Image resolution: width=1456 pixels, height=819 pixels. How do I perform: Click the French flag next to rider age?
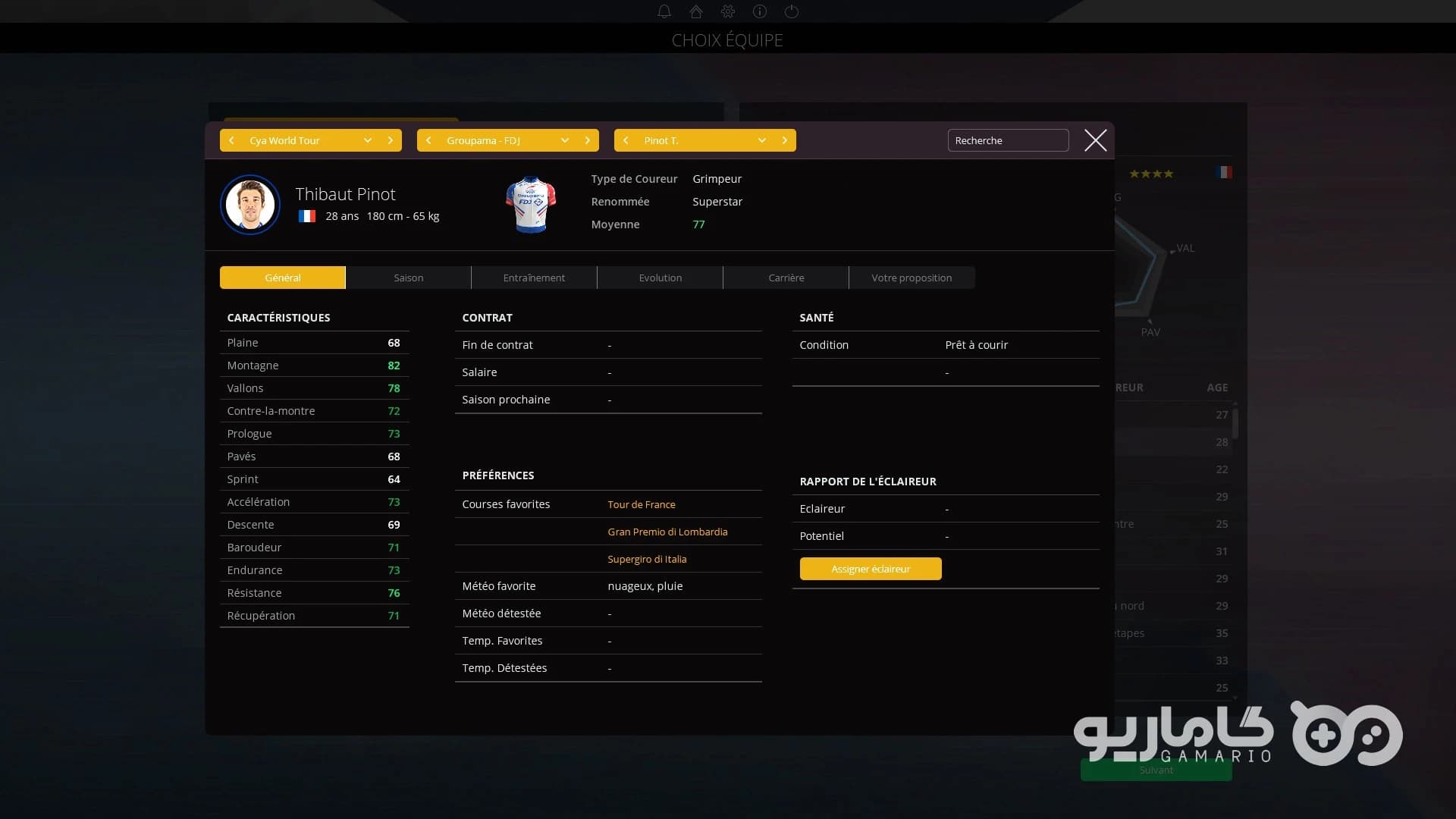[x=307, y=216]
